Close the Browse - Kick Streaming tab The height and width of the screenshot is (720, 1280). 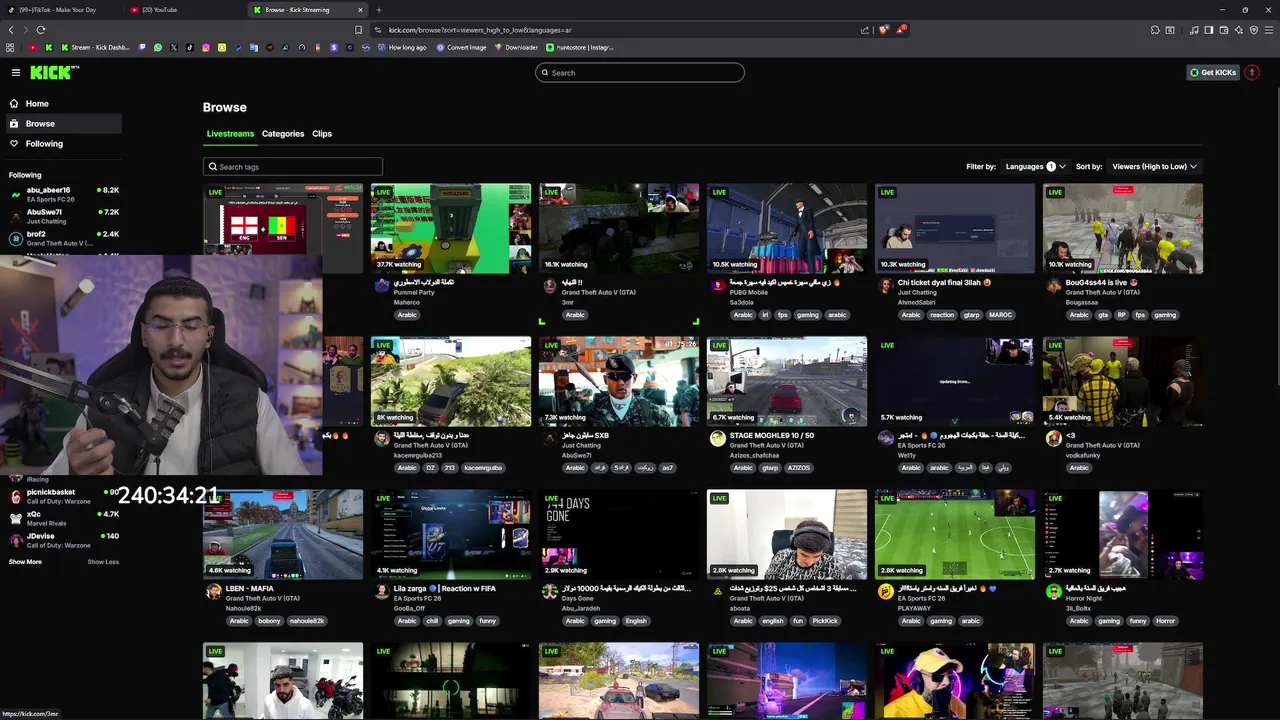(360, 10)
